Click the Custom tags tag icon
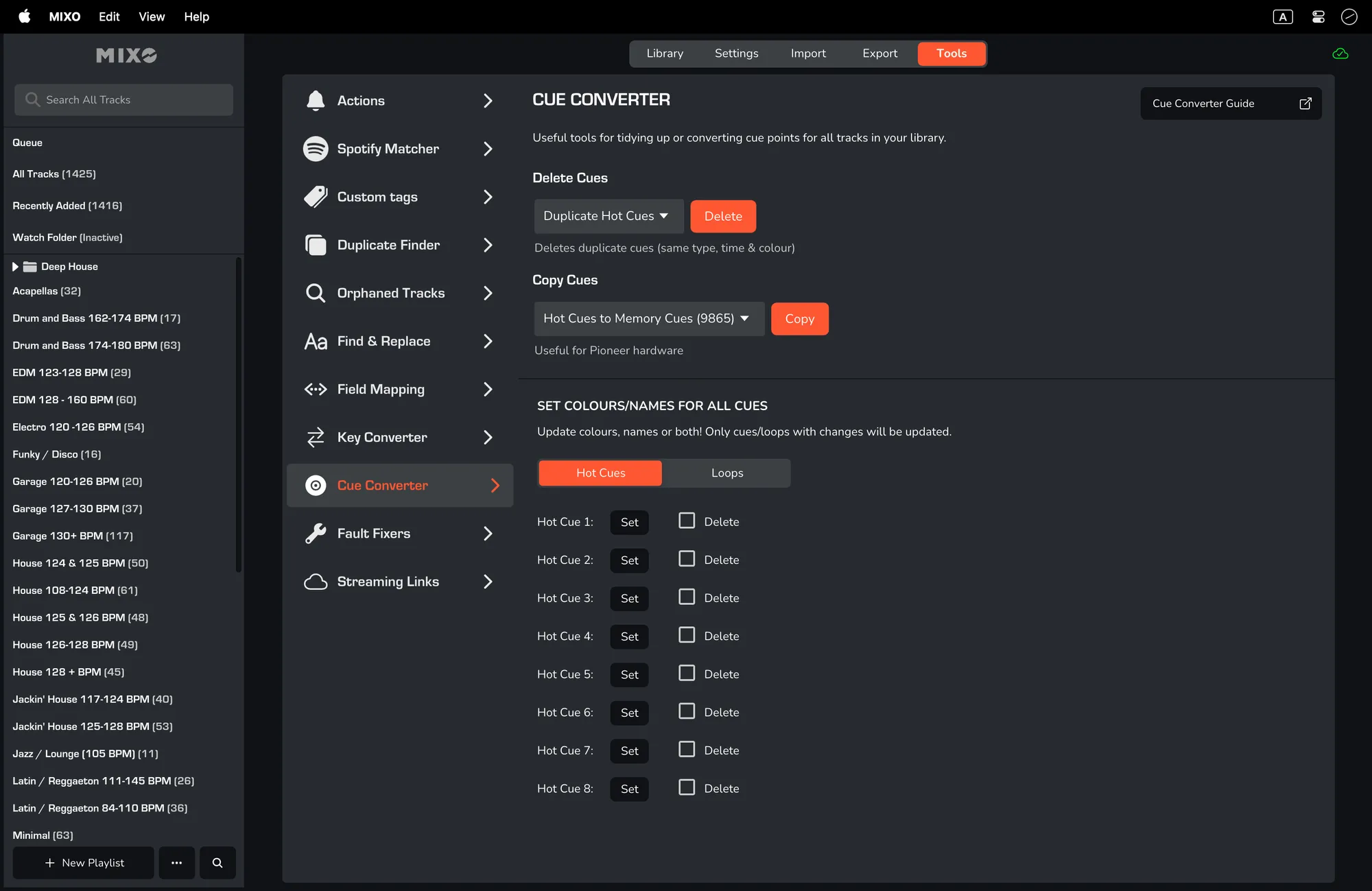Viewport: 1372px width, 891px height. [316, 197]
